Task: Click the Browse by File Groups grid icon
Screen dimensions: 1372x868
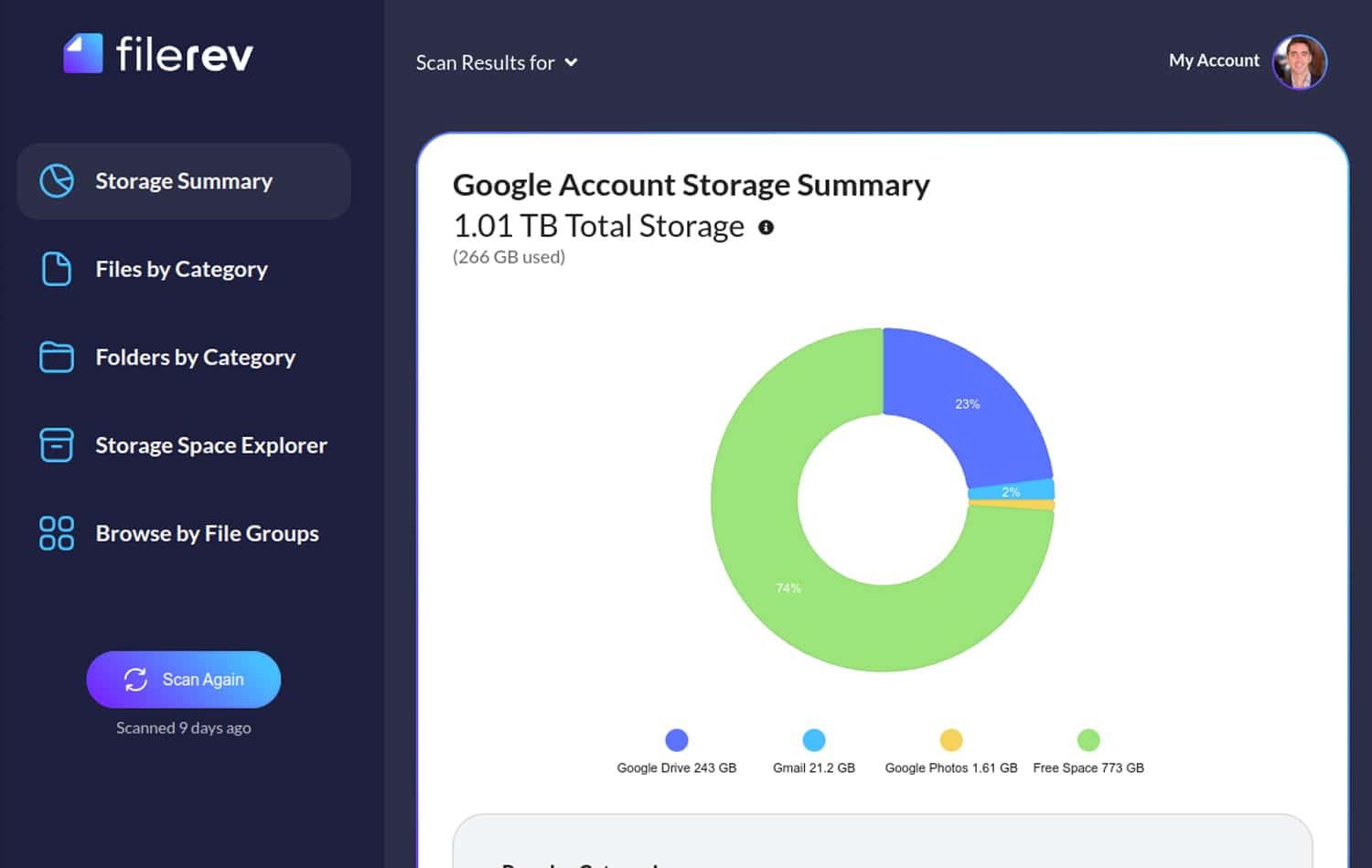Action: point(56,533)
